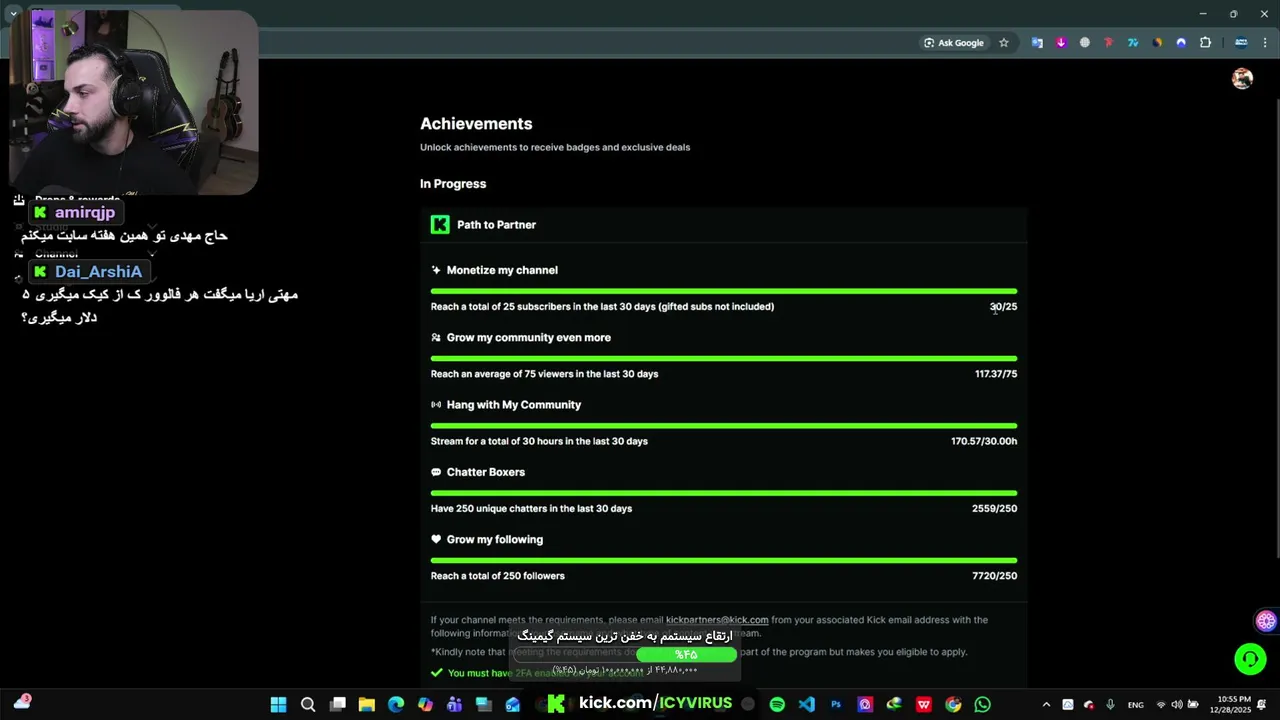Click the 7720/250 followers value
This screenshot has height=720, width=1280.
(x=994, y=576)
